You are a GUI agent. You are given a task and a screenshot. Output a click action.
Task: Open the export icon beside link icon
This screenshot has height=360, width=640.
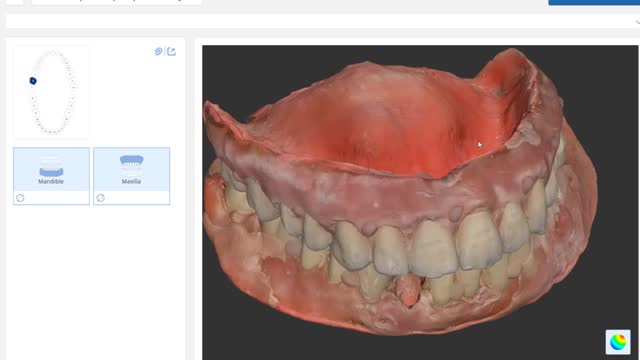pyautogui.click(x=171, y=51)
